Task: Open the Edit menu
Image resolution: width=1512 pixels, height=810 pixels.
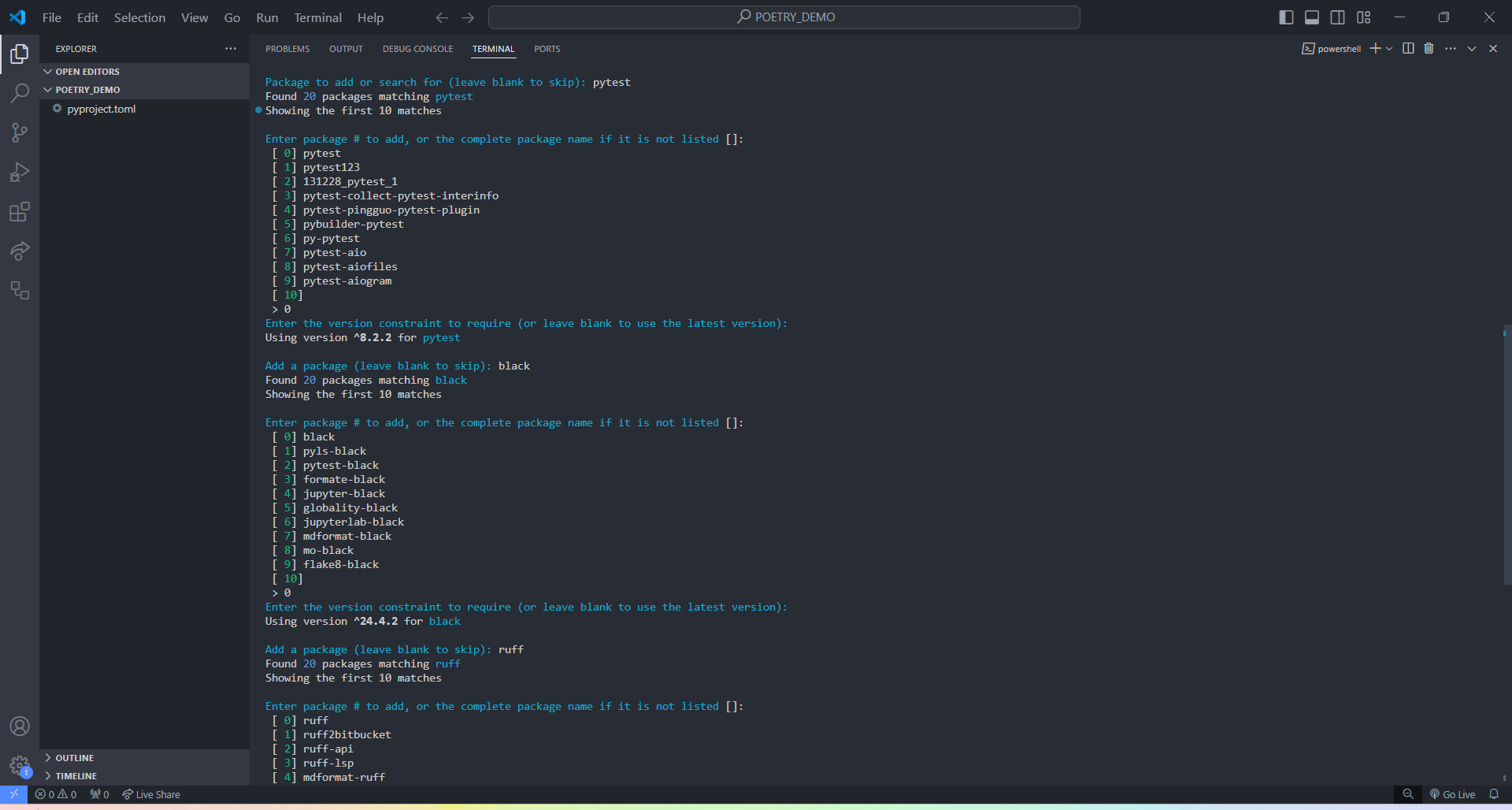Action: pos(87,17)
